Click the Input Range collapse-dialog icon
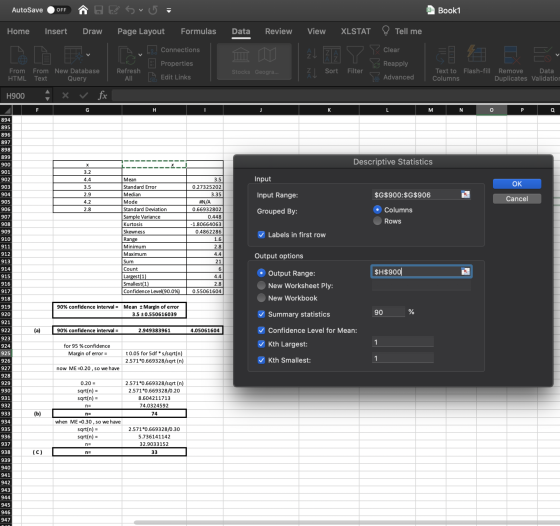560x526 pixels. click(x=465, y=195)
